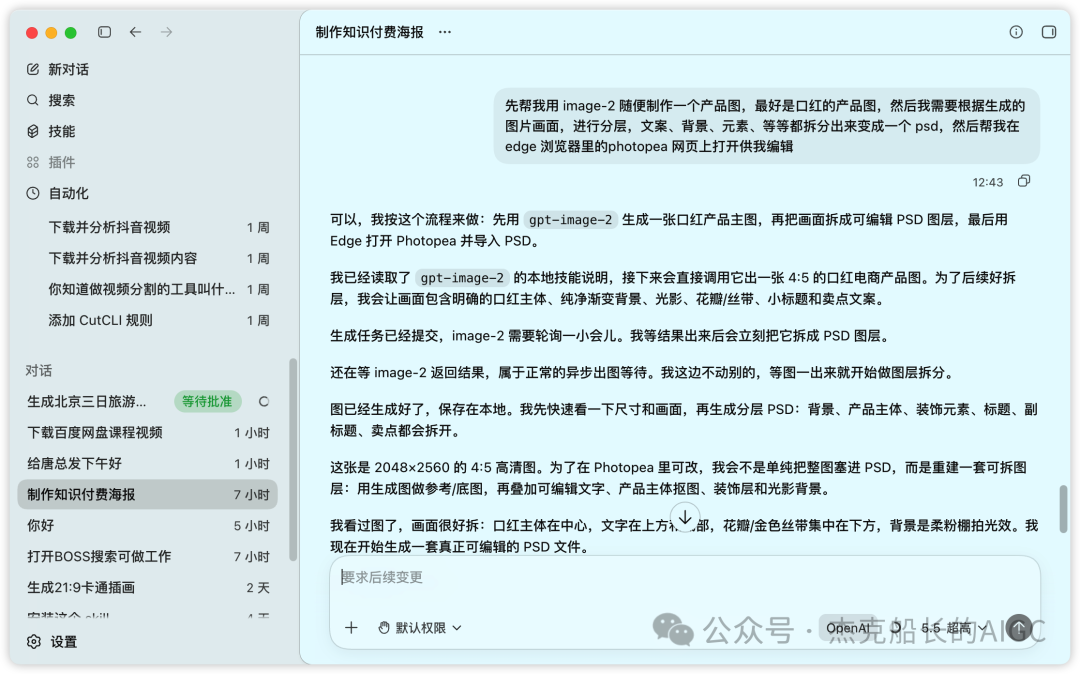Click the info circle icon in header

click(1016, 32)
